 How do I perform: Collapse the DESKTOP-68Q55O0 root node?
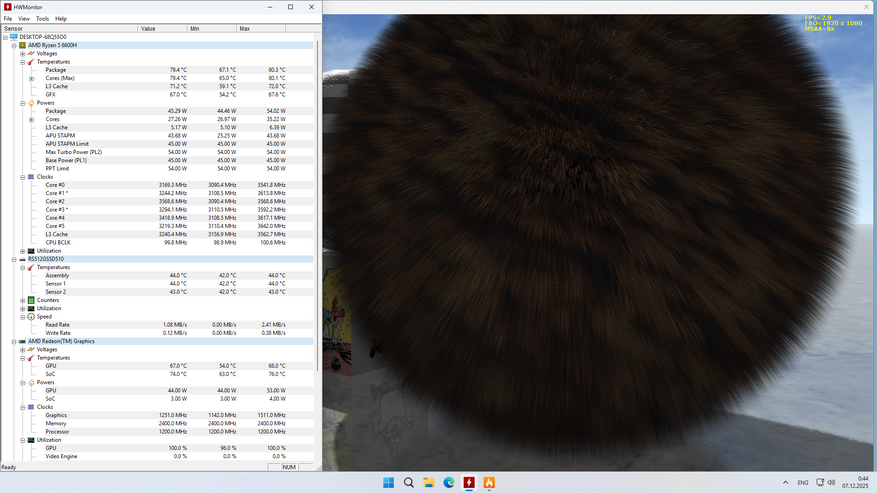click(x=6, y=37)
